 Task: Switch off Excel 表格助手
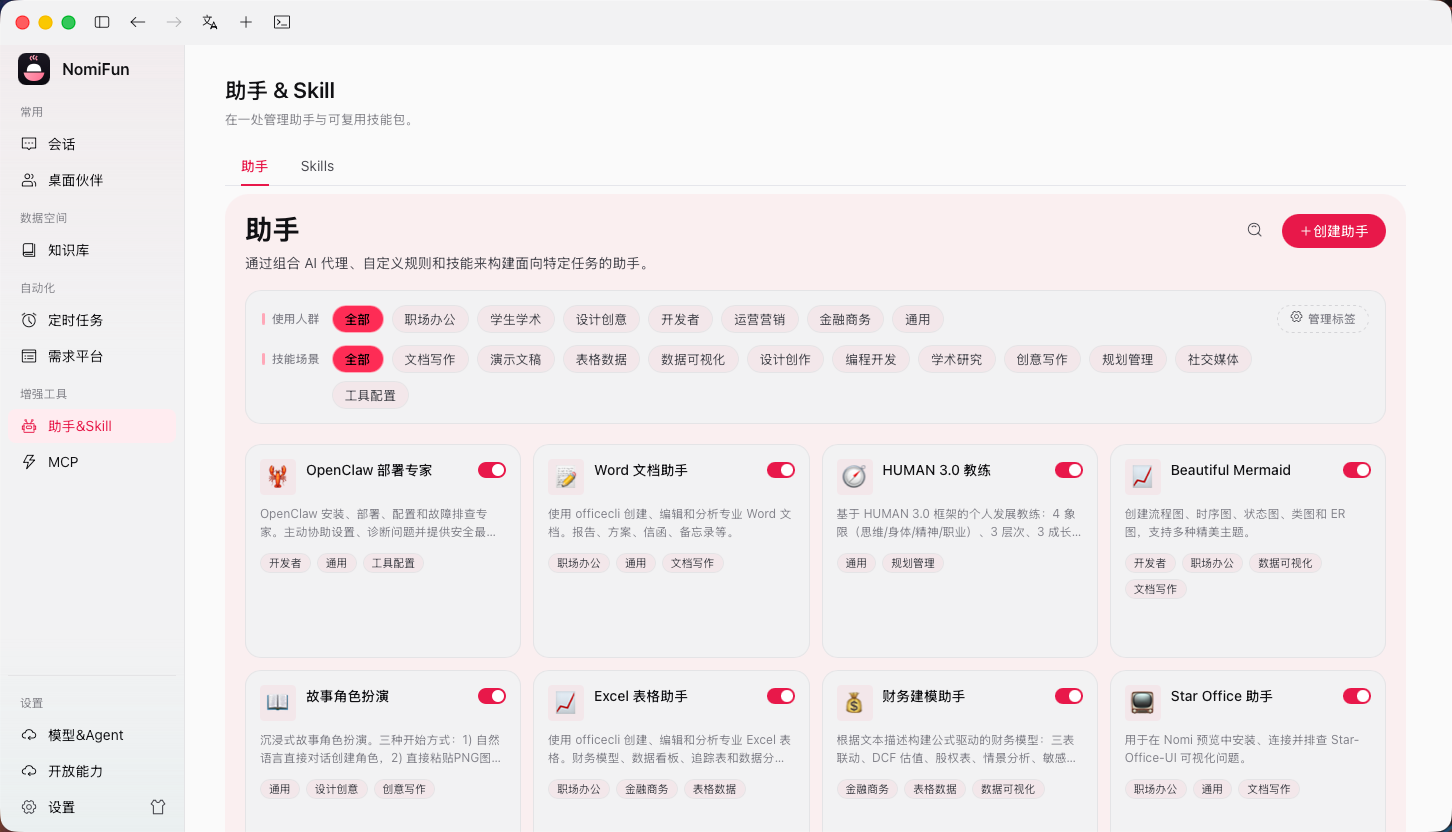pos(781,696)
